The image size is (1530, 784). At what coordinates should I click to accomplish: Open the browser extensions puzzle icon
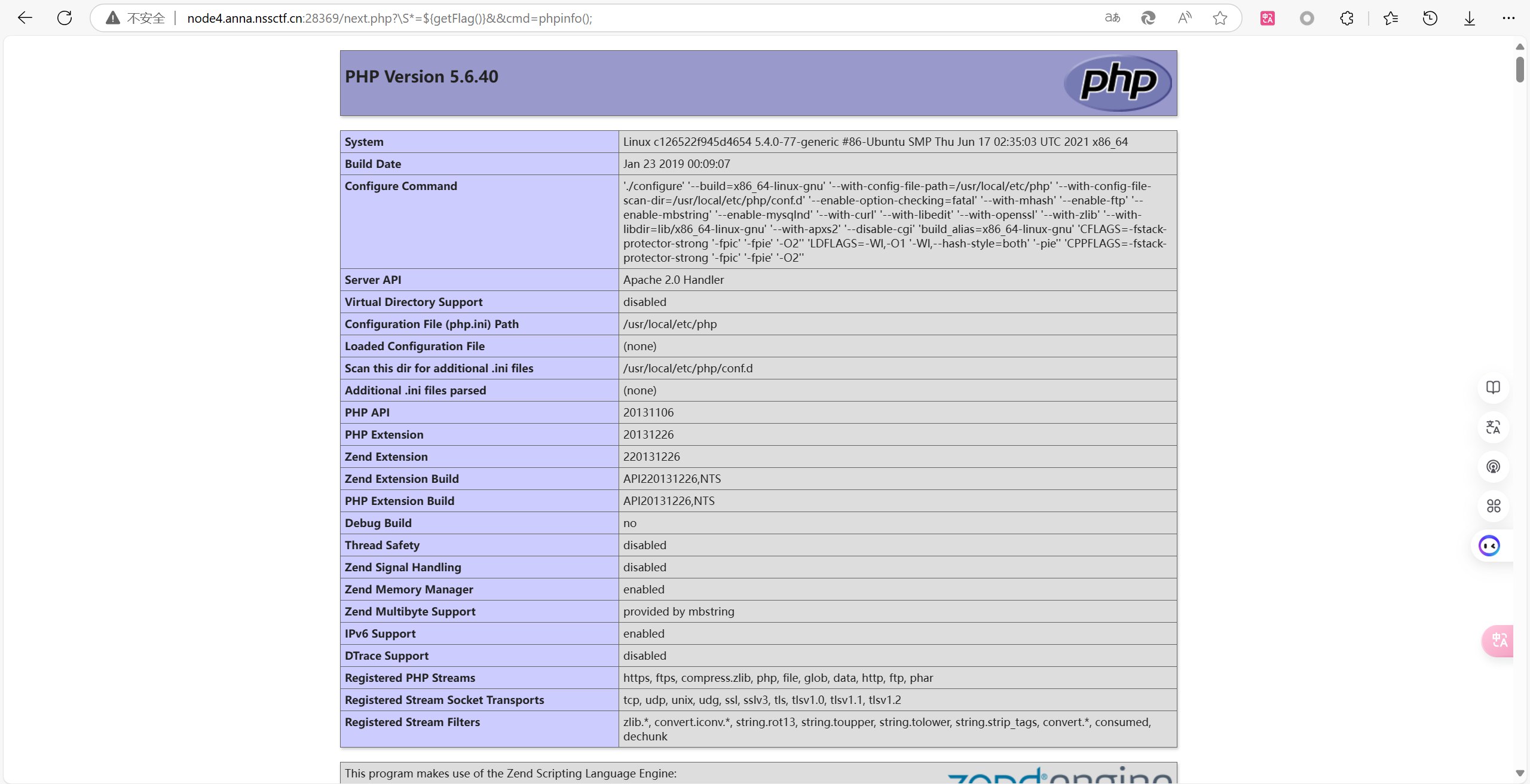[1347, 18]
